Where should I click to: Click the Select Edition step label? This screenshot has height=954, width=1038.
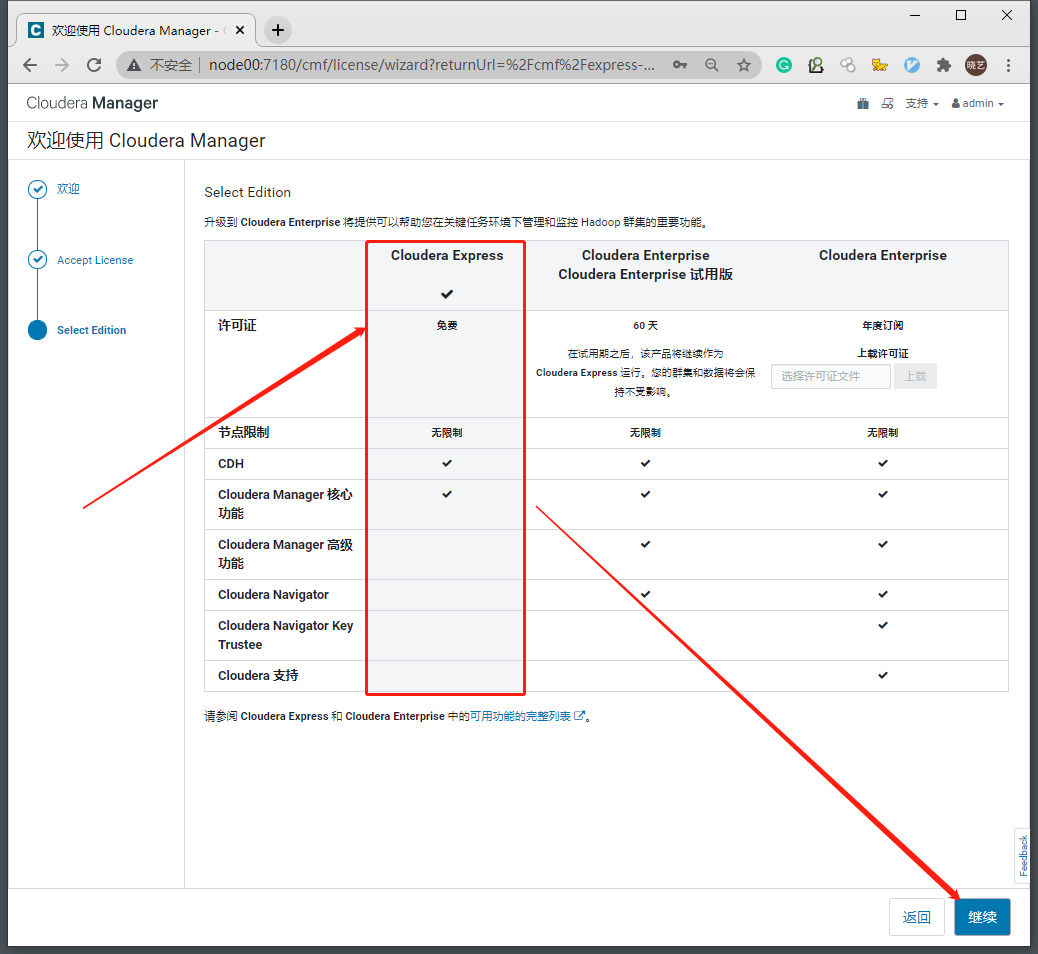pos(91,330)
